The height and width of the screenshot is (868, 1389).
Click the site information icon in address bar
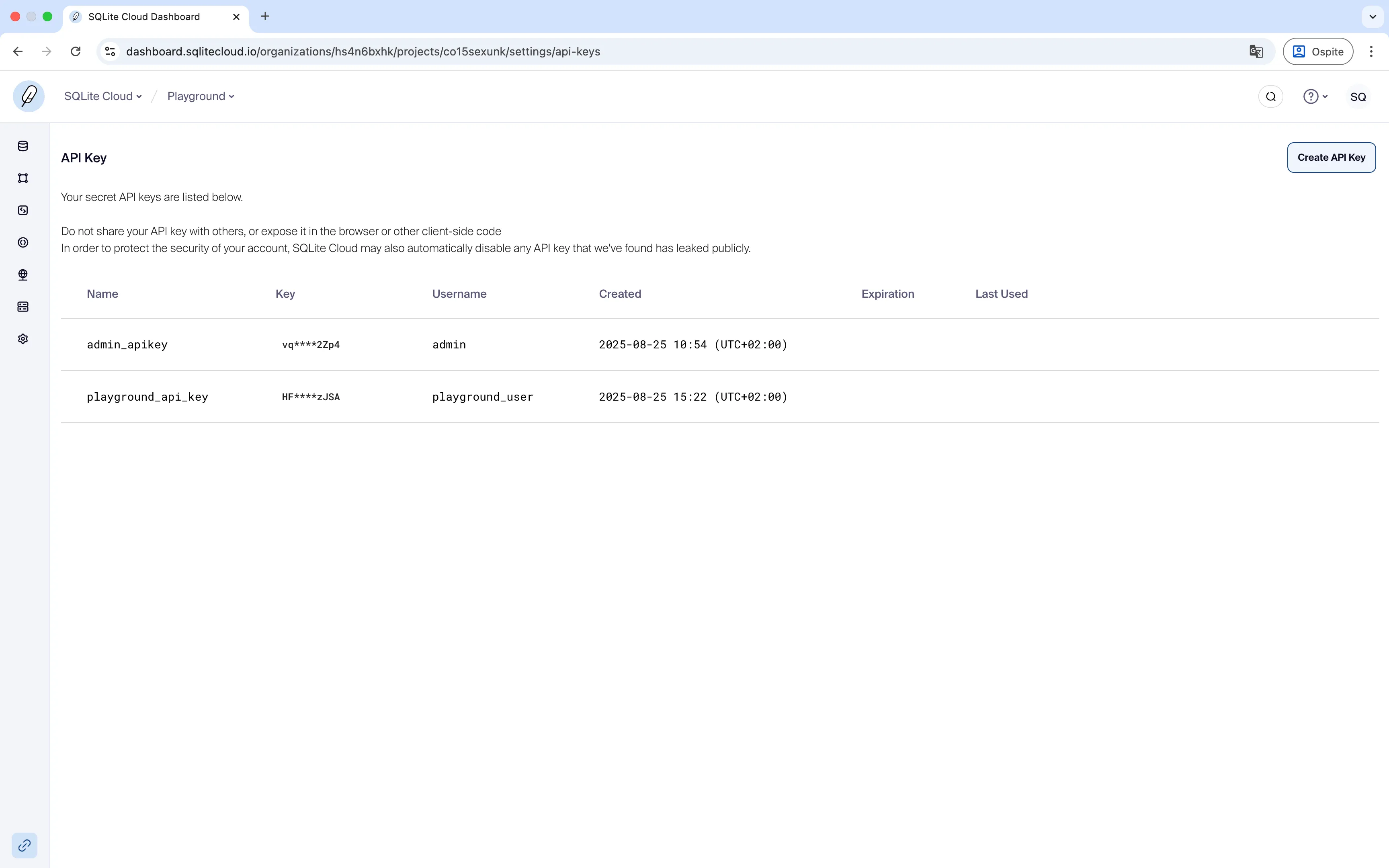tap(110, 52)
